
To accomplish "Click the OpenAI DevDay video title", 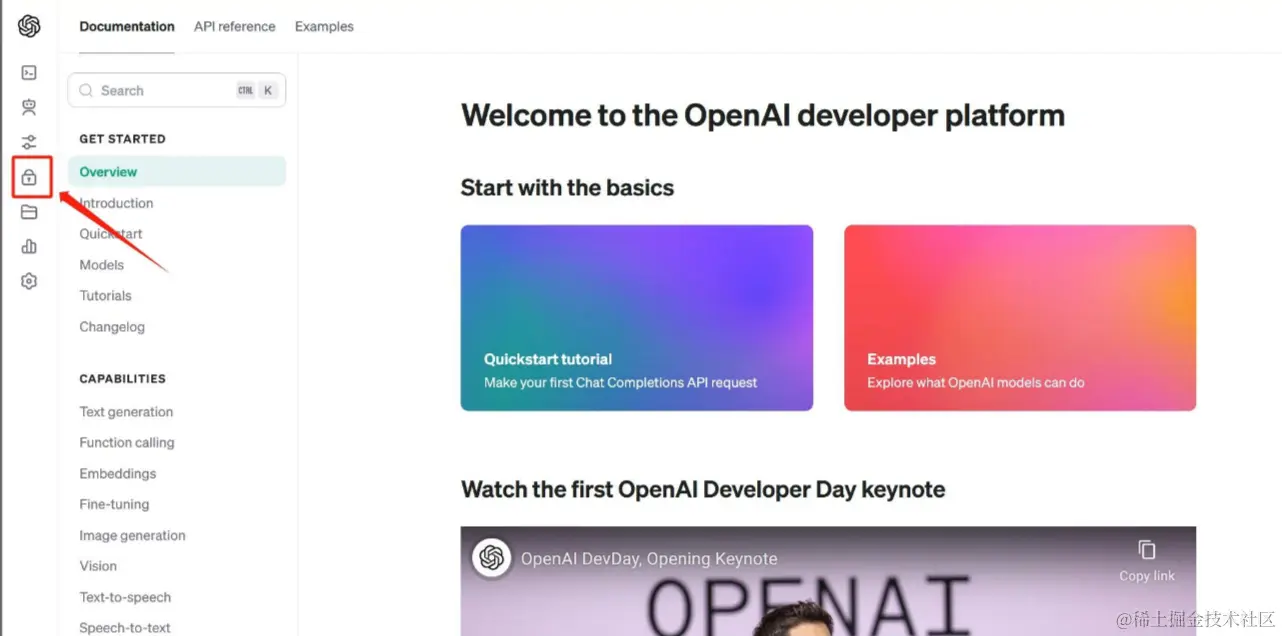I will point(649,559).
